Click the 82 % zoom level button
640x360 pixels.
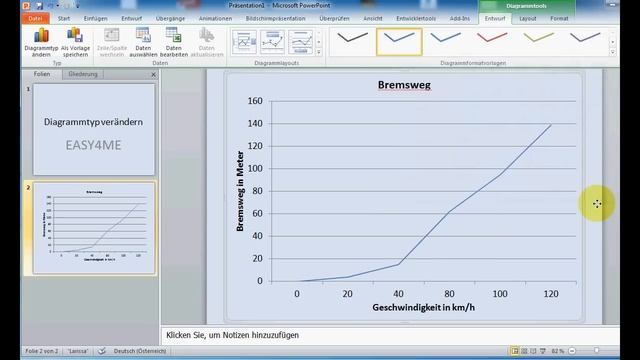pyautogui.click(x=558, y=351)
